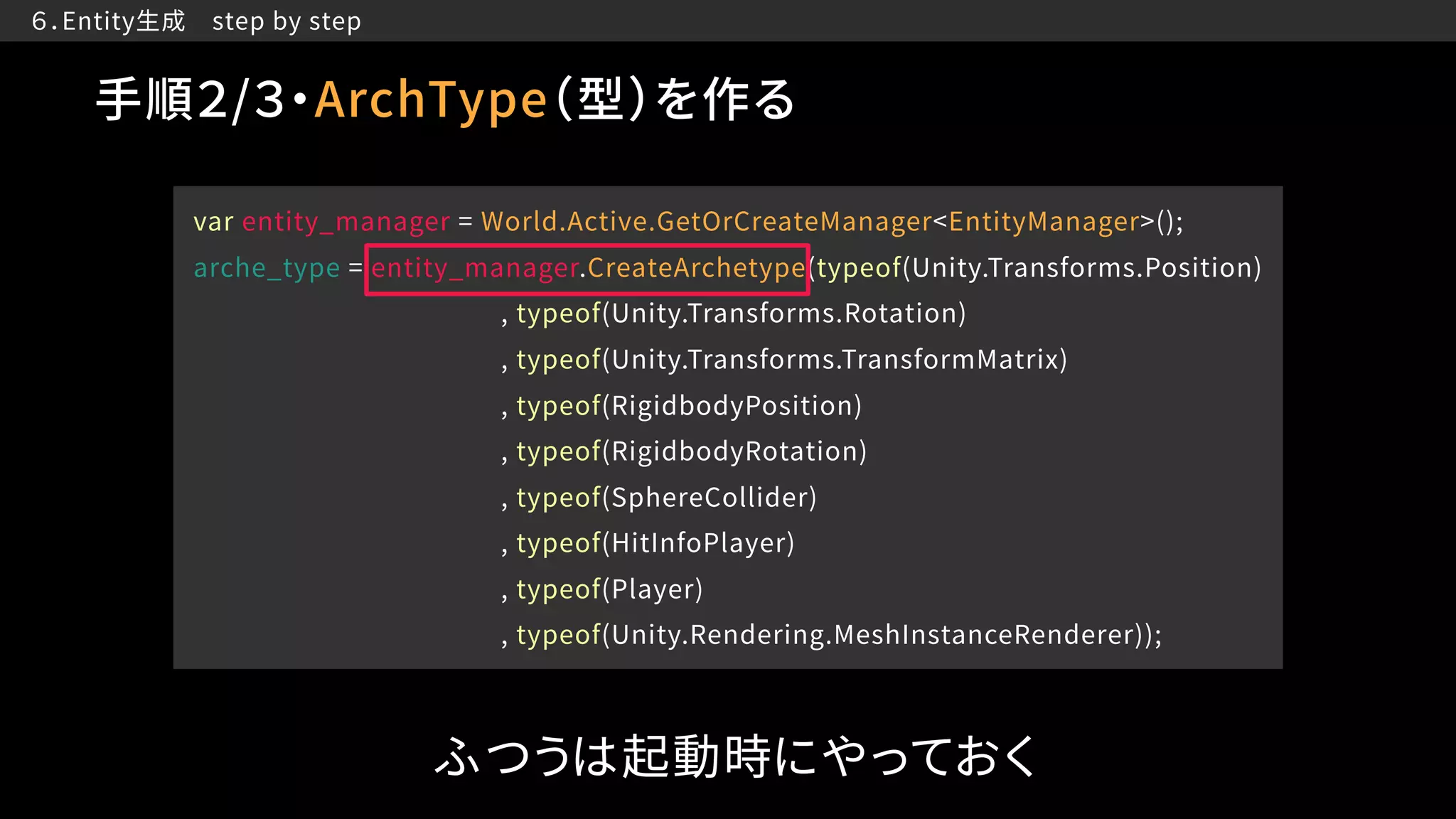Click the line 'typeof(Unity.Transforms.TransformMatrix)'

(x=791, y=360)
